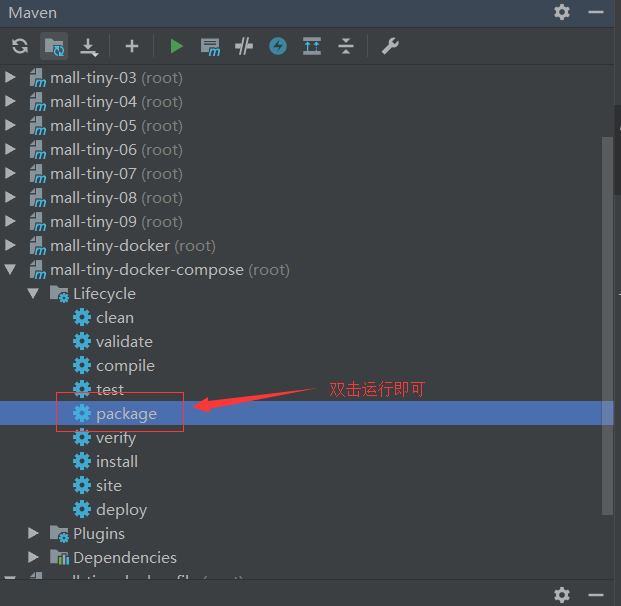Open Execute Maven Goal icon
This screenshot has height=606, width=621.
pos(210,47)
